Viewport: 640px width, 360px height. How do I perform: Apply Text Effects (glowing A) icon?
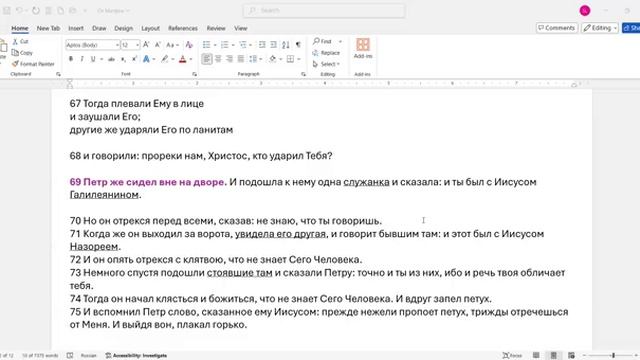point(146,60)
